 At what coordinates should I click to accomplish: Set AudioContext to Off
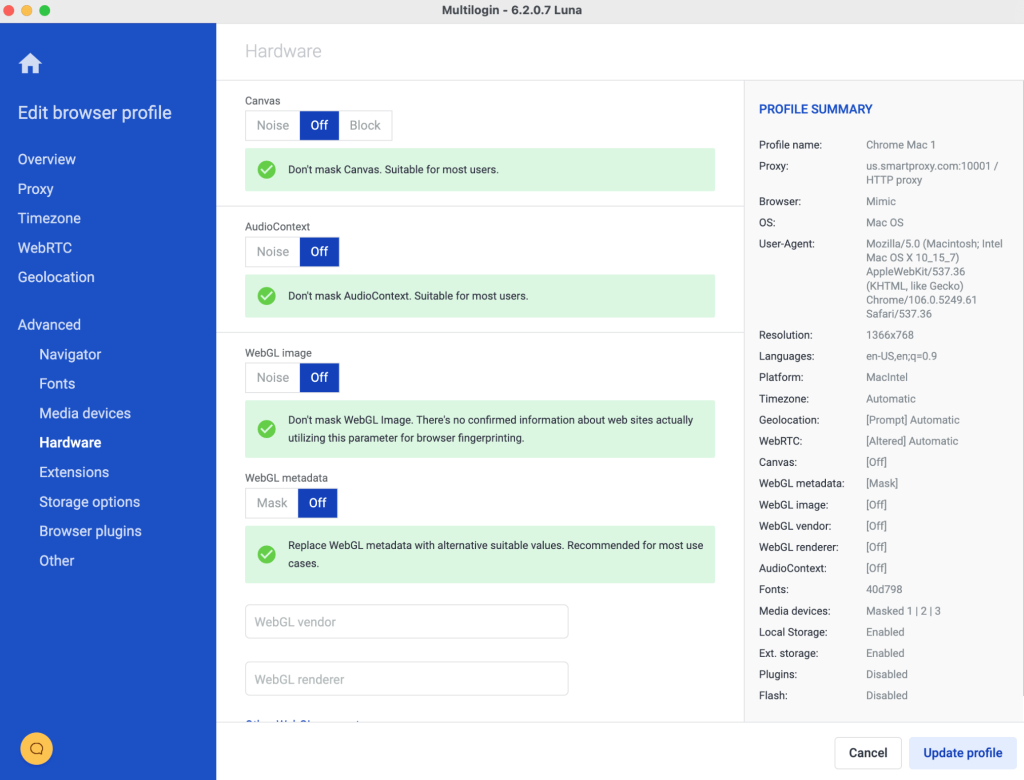coord(319,252)
